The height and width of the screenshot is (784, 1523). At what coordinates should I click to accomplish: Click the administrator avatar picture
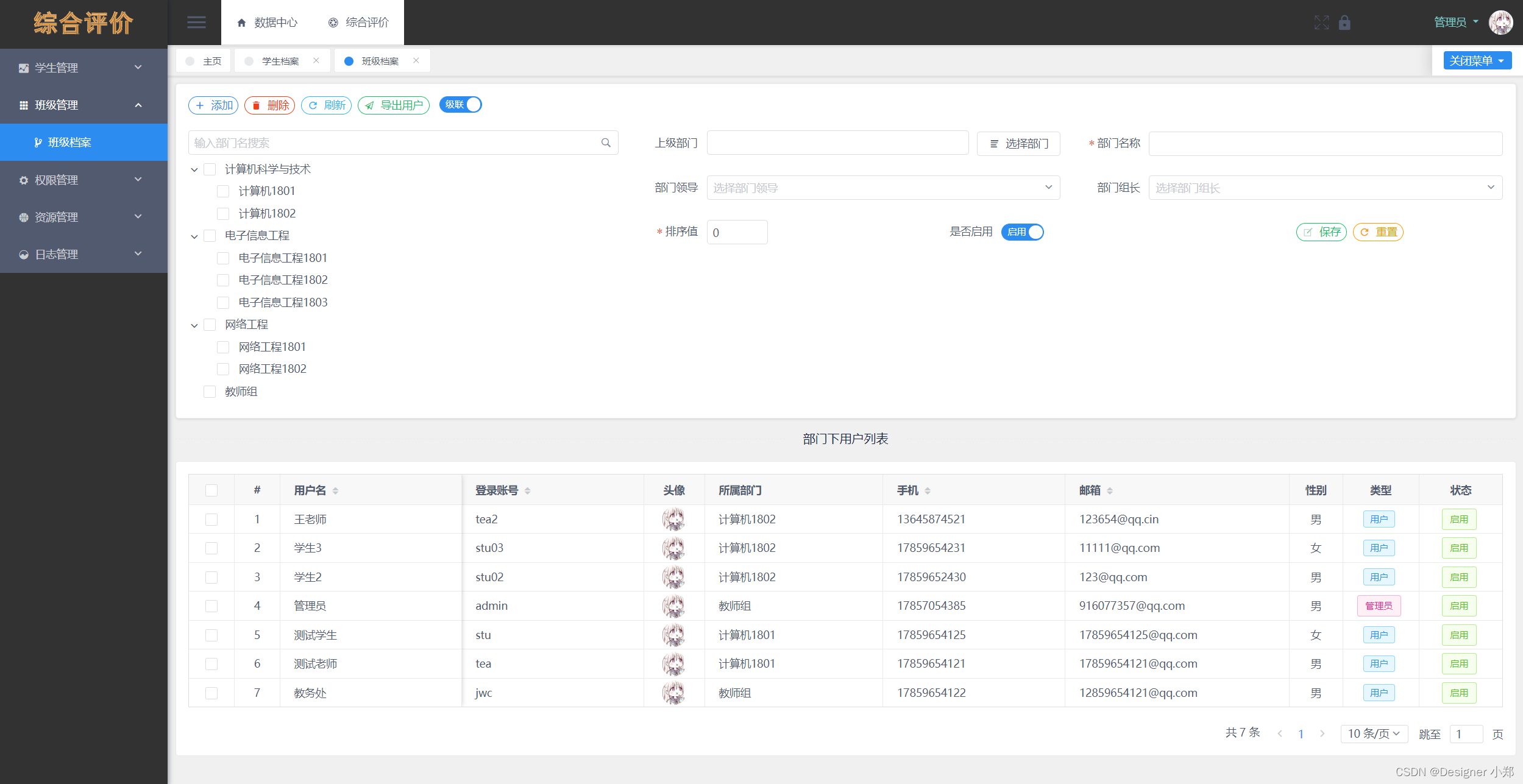(1500, 23)
